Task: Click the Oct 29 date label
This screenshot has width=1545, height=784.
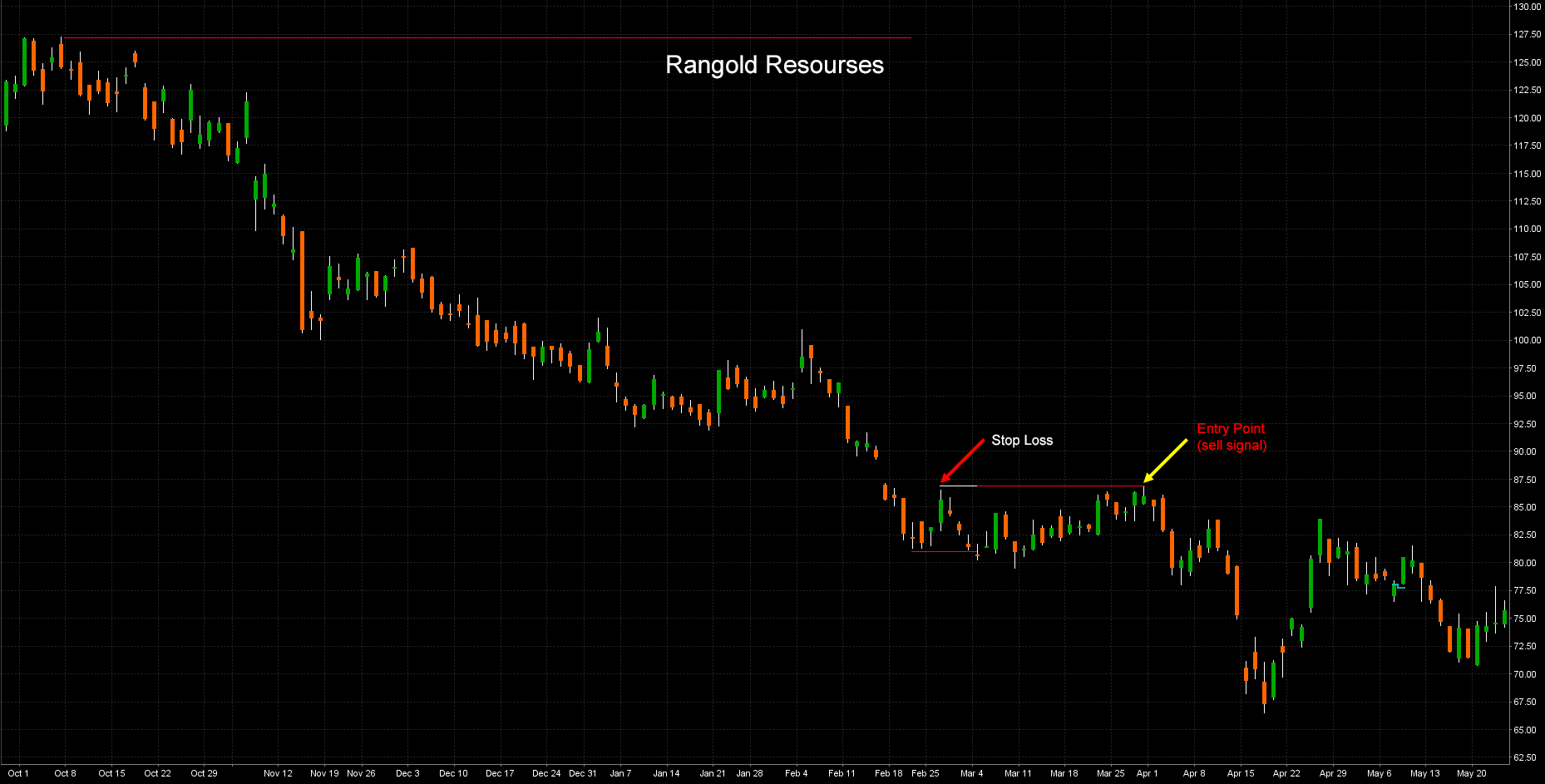Action: coord(204,773)
